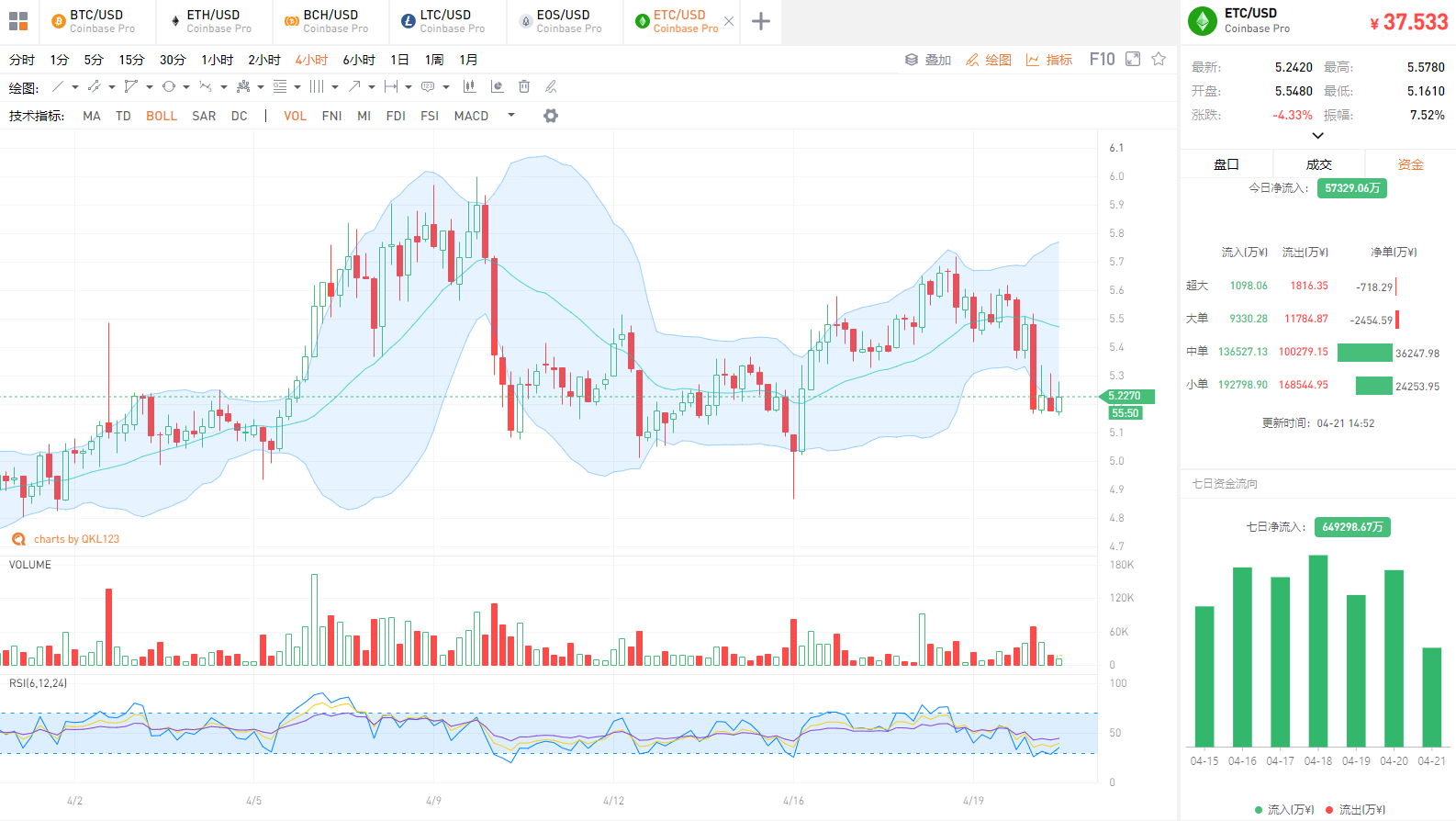The width and height of the screenshot is (1456, 821).
Task: Open the 资金 funds tab
Action: 1411,164
